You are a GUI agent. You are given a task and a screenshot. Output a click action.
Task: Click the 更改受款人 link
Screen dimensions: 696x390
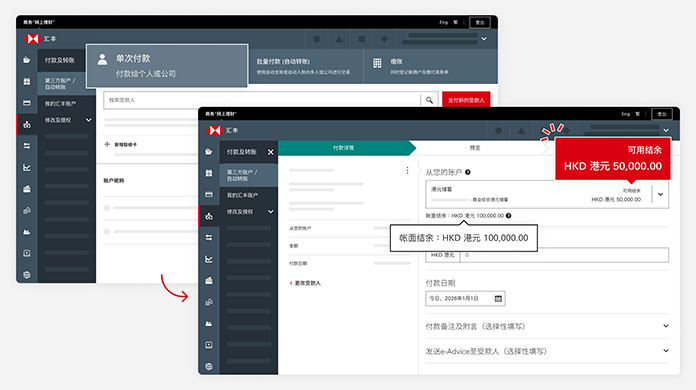click(x=305, y=283)
